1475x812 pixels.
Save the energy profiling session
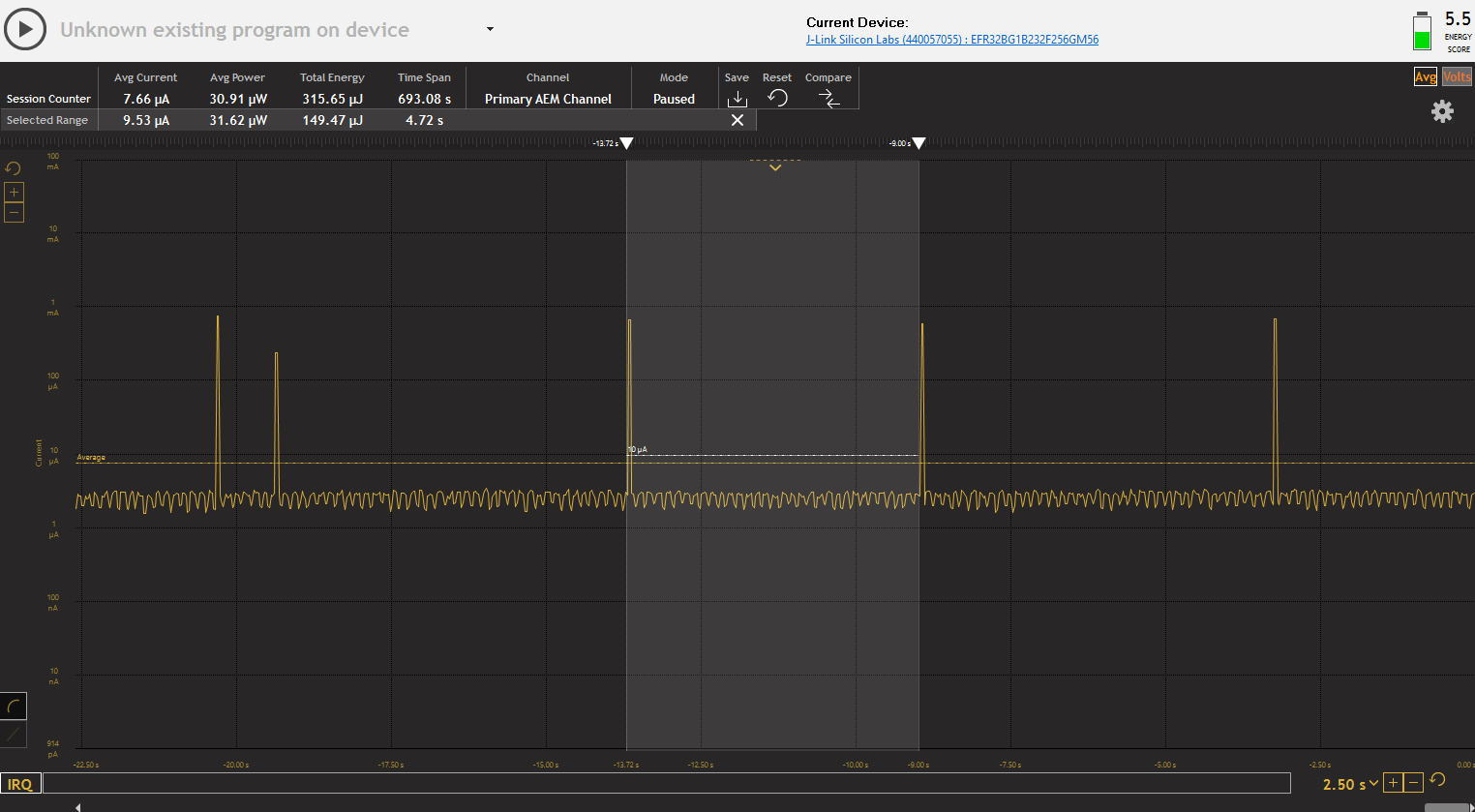737,98
